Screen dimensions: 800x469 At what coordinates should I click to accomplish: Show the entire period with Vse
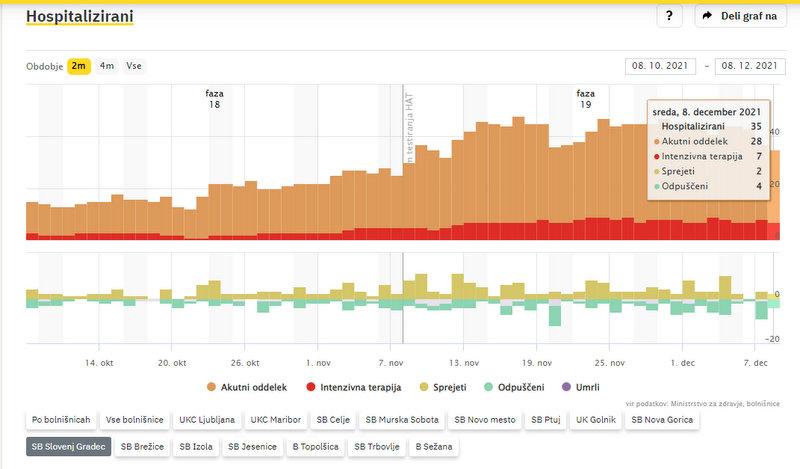133,66
